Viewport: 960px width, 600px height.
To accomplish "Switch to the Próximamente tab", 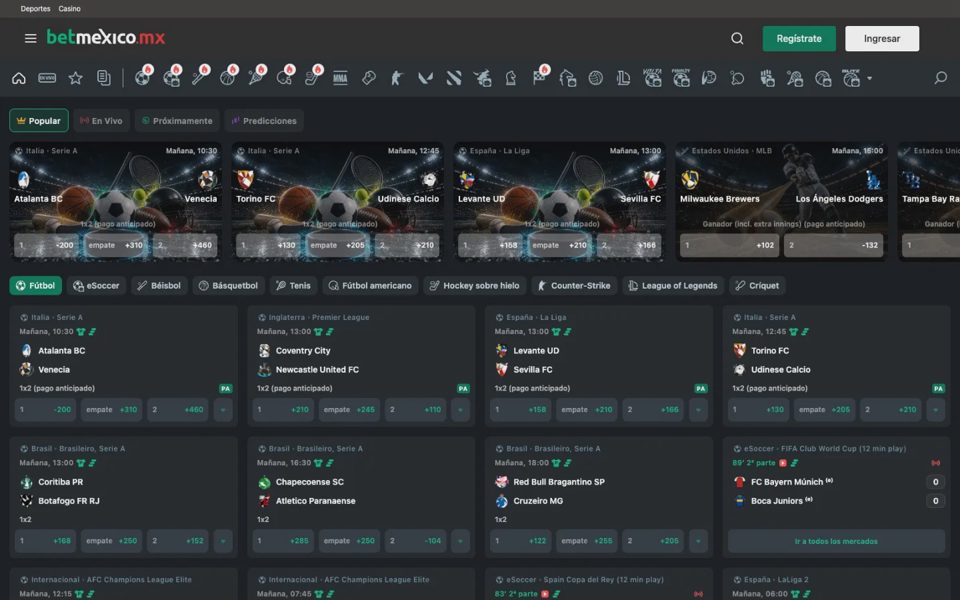I will tap(177, 121).
